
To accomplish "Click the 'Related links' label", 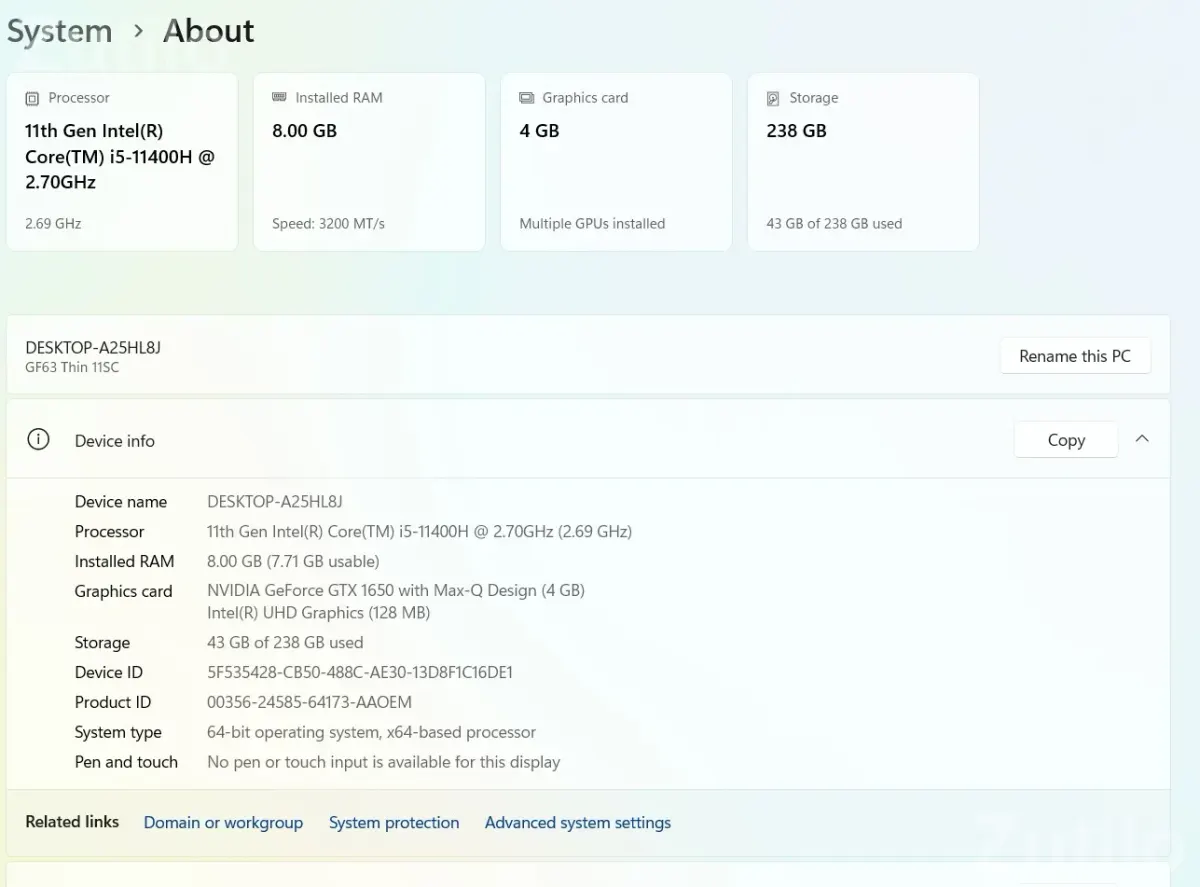I will point(72,822).
